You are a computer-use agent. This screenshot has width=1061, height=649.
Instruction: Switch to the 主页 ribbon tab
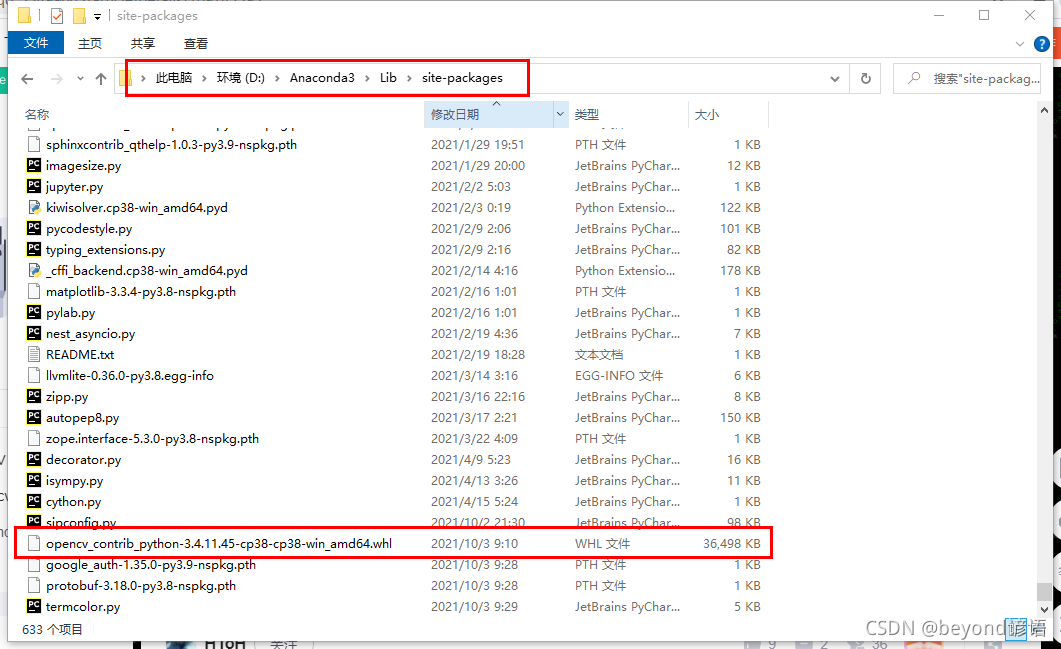(x=89, y=43)
